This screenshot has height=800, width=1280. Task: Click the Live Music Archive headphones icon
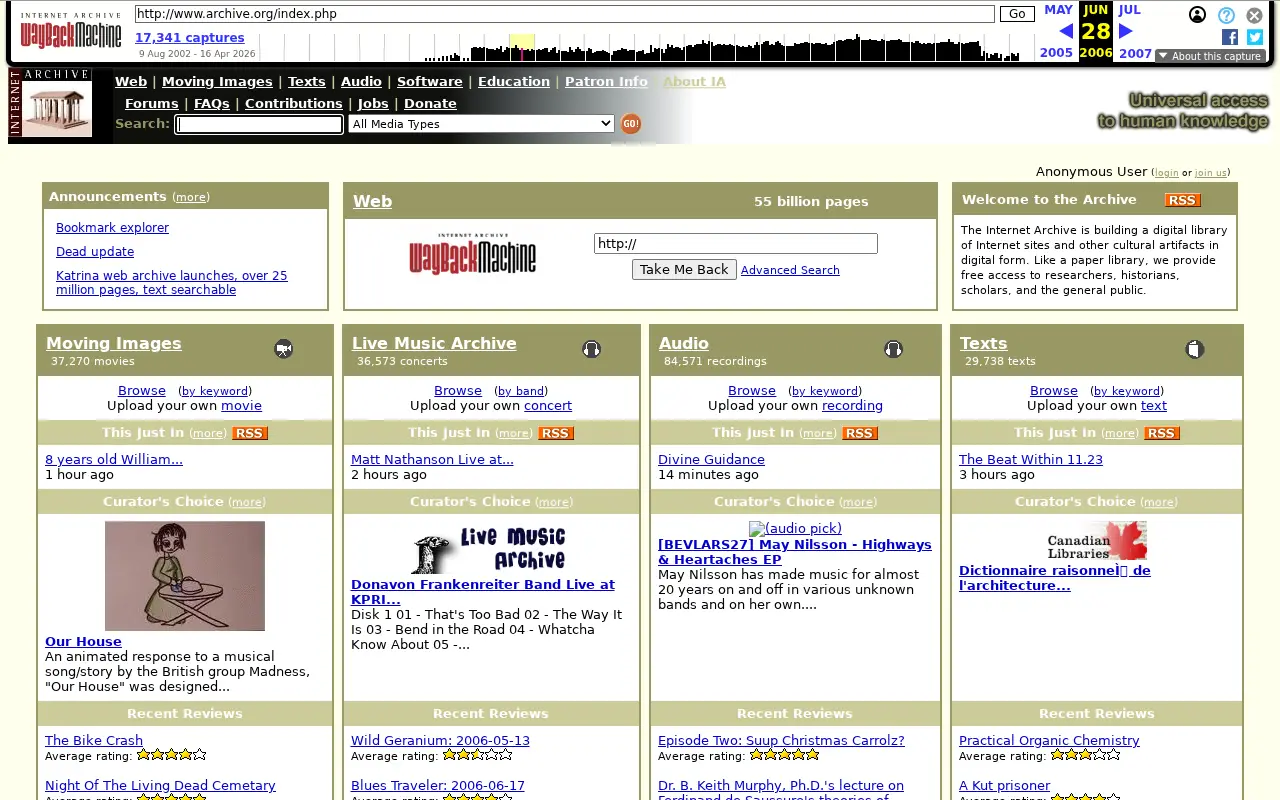pyautogui.click(x=591, y=349)
